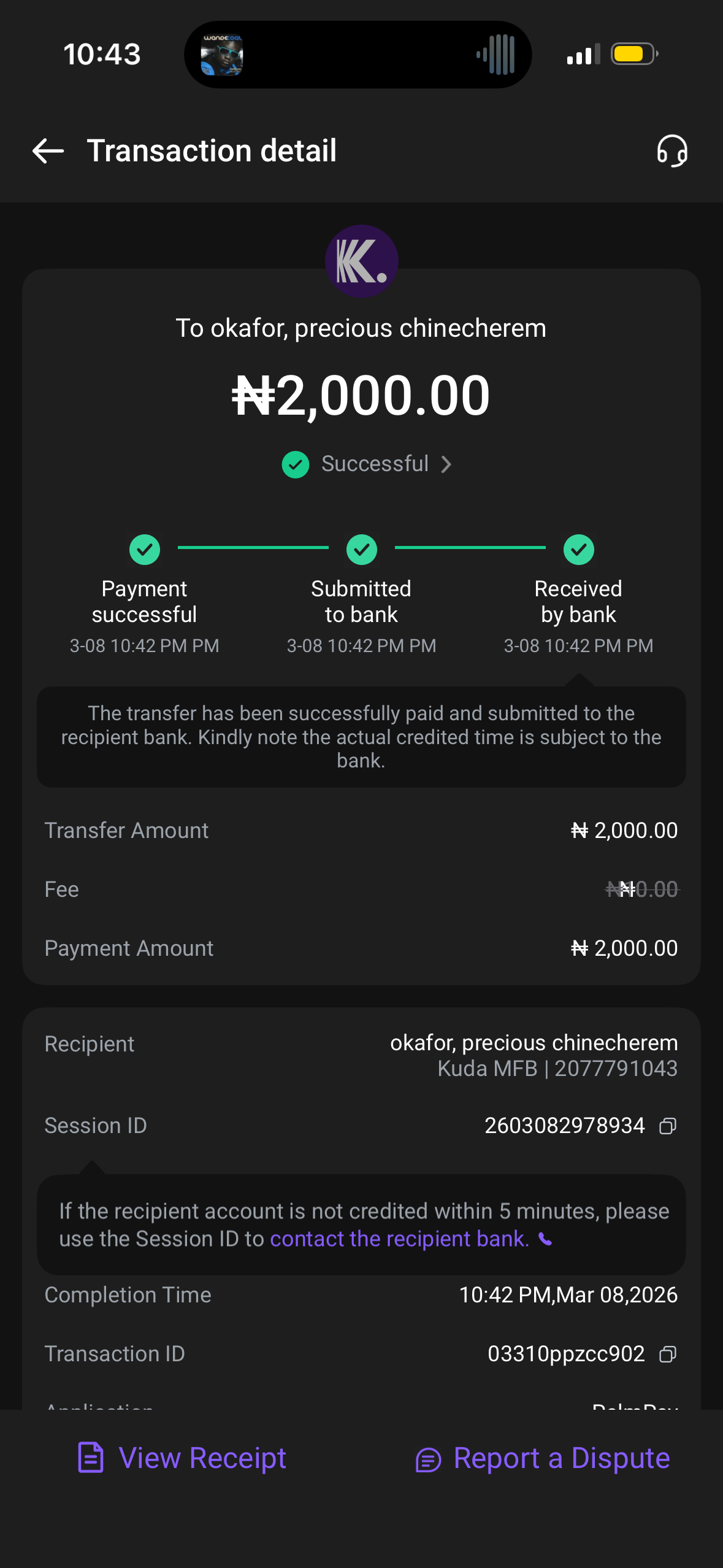723x1568 pixels.
Task: Copy the Session ID
Action: pos(668,1126)
